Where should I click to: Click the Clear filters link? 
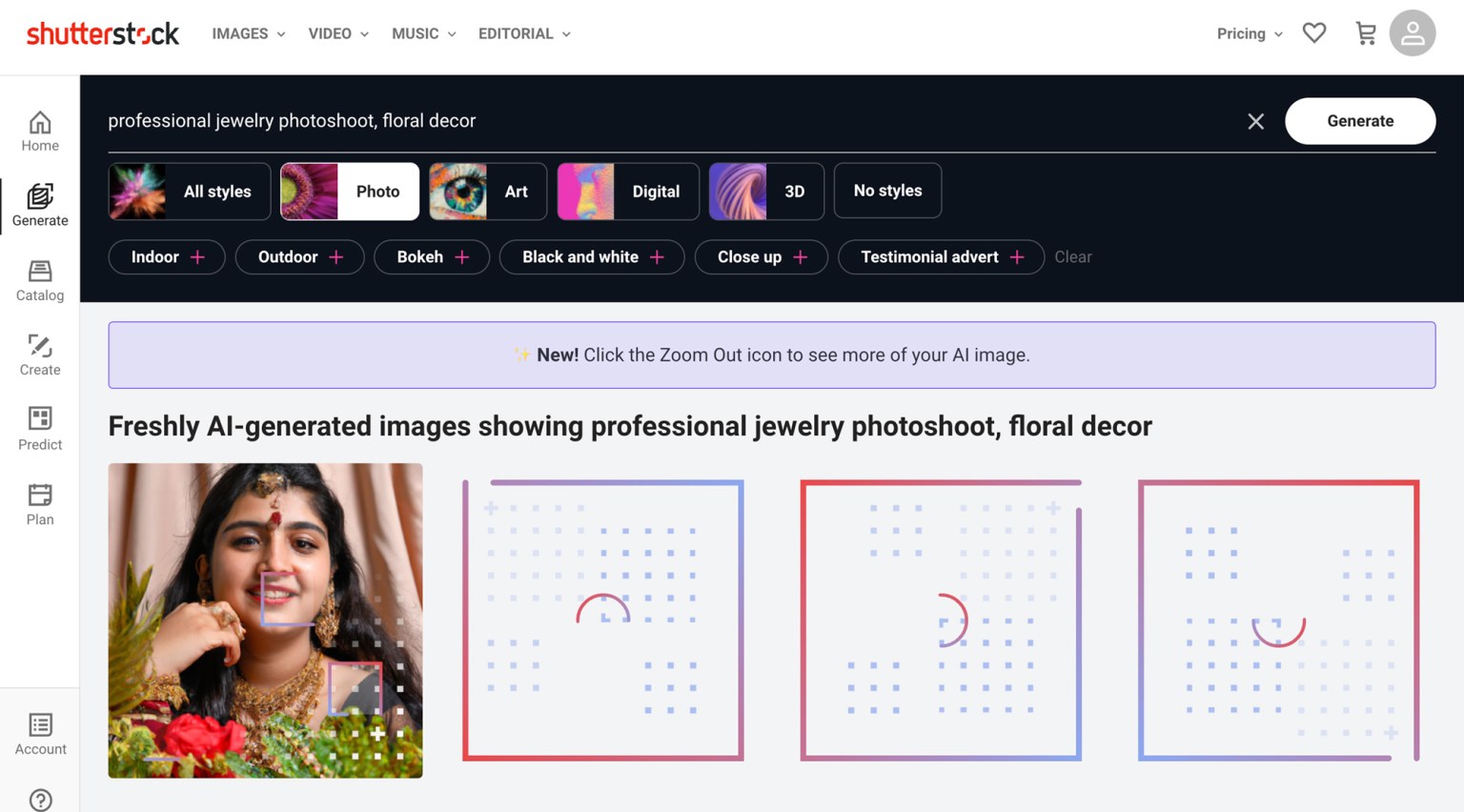point(1072,257)
